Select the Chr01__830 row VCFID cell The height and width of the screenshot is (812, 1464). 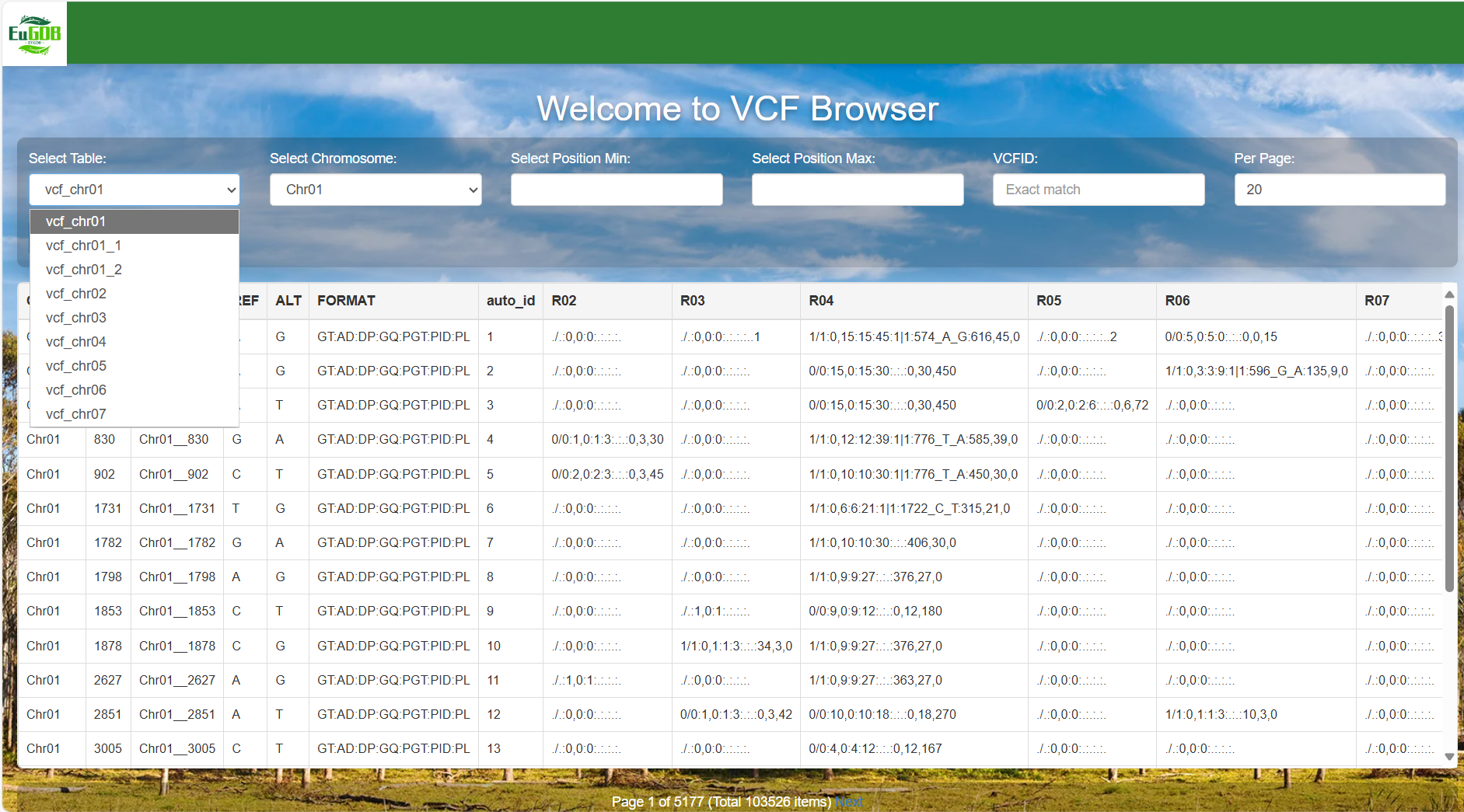click(x=176, y=439)
